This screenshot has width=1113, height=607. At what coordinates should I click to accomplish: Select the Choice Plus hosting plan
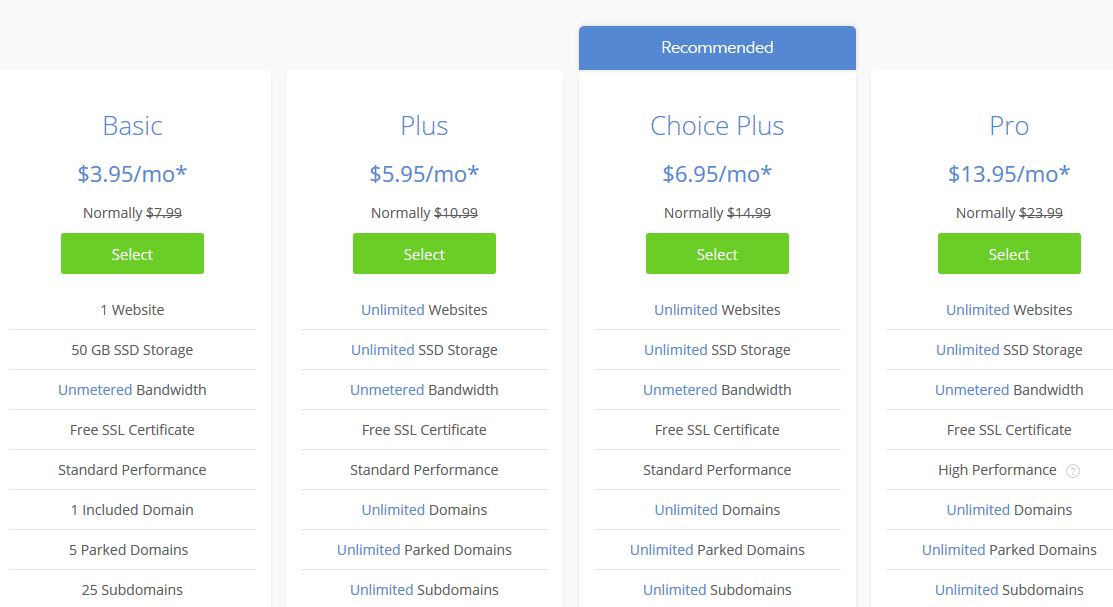(717, 253)
